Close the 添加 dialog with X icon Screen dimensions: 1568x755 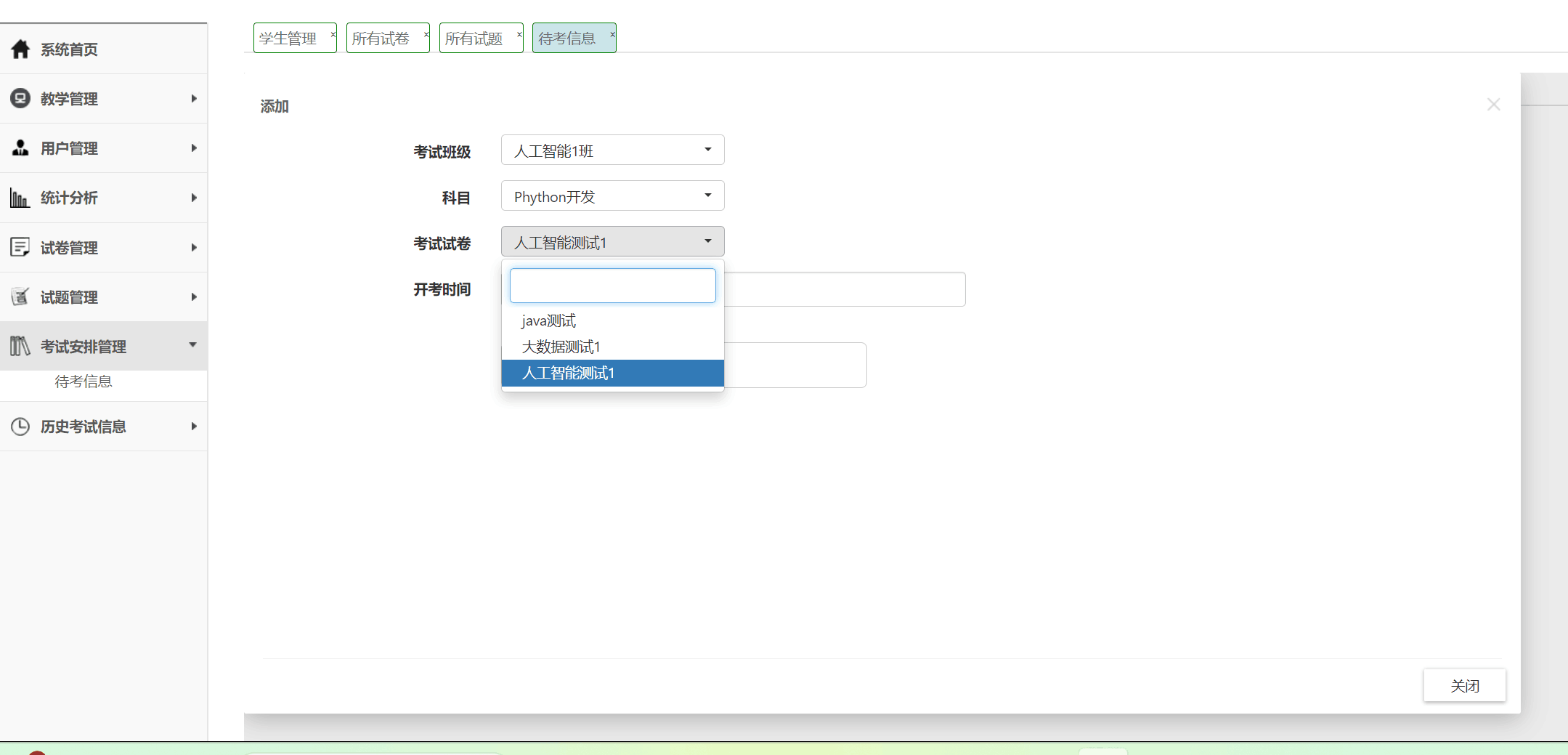1493,105
